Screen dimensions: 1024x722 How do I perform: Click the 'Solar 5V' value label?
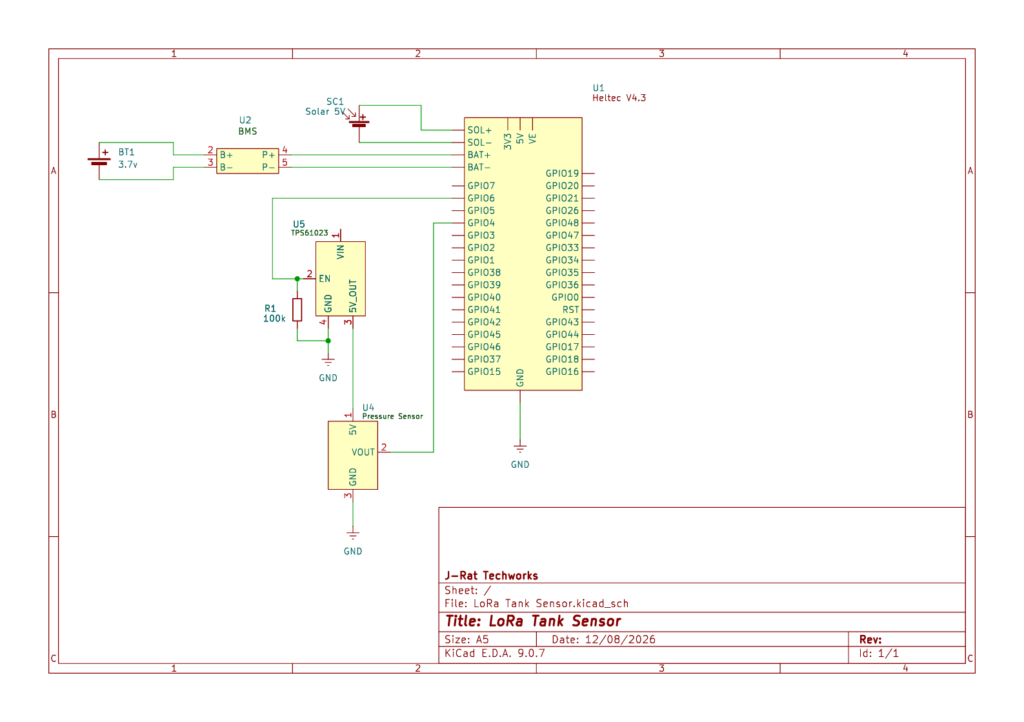point(325,112)
